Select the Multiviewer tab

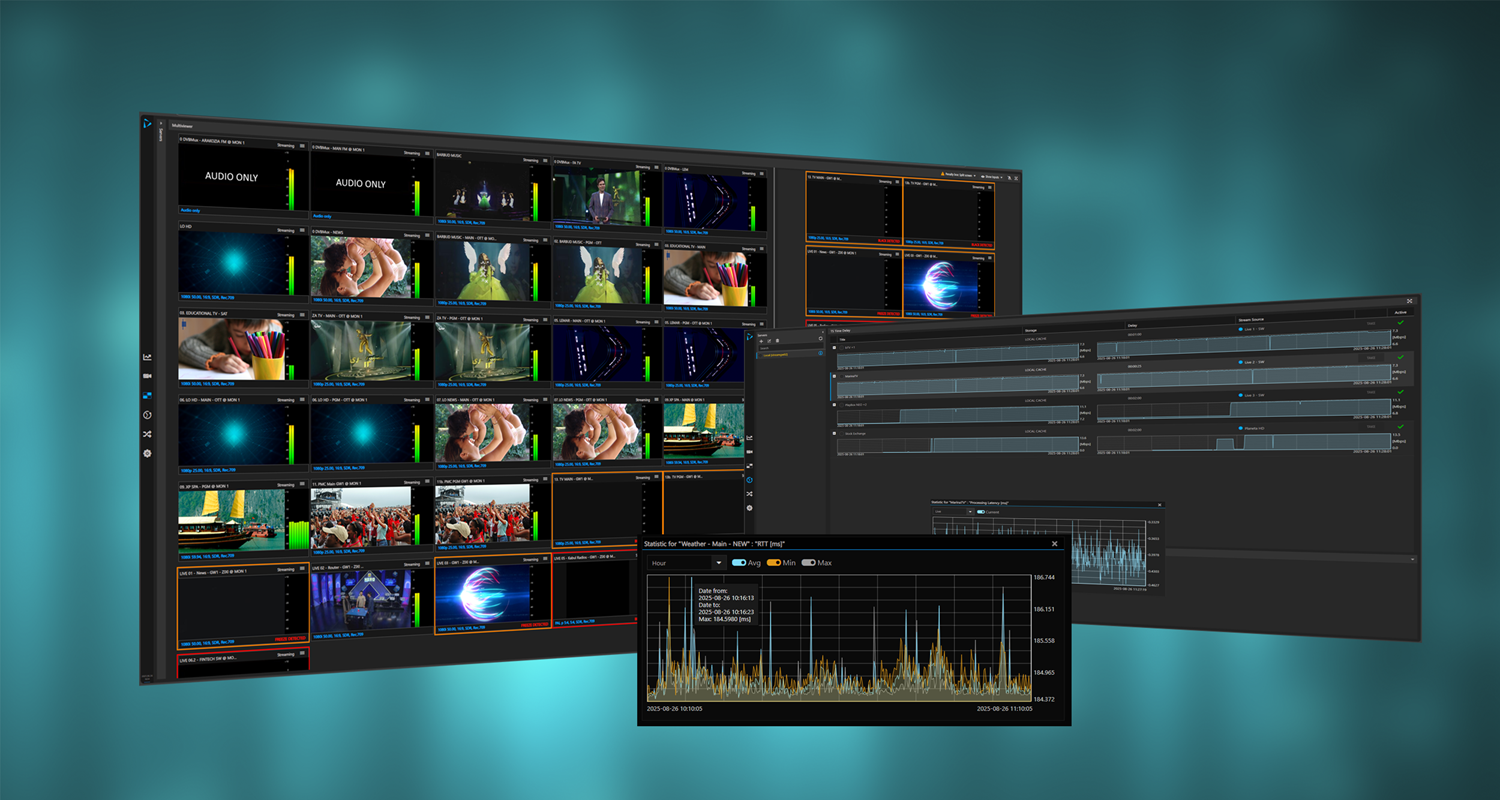point(181,125)
